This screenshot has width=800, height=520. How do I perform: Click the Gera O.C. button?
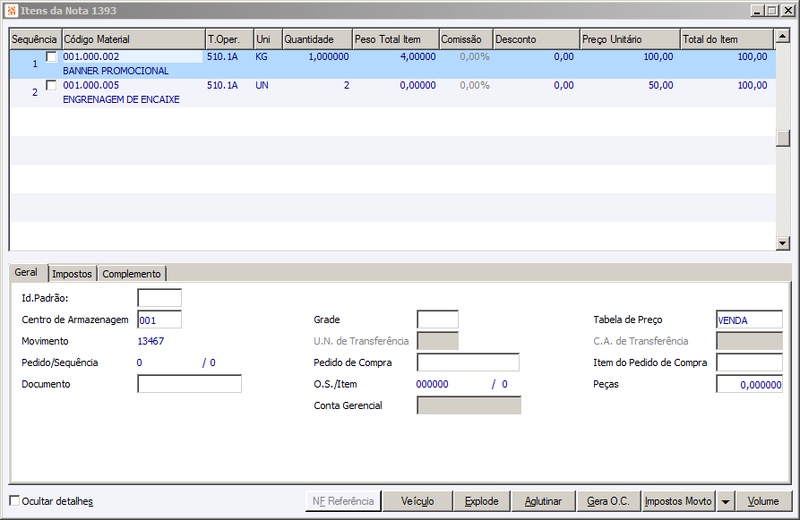(608, 501)
